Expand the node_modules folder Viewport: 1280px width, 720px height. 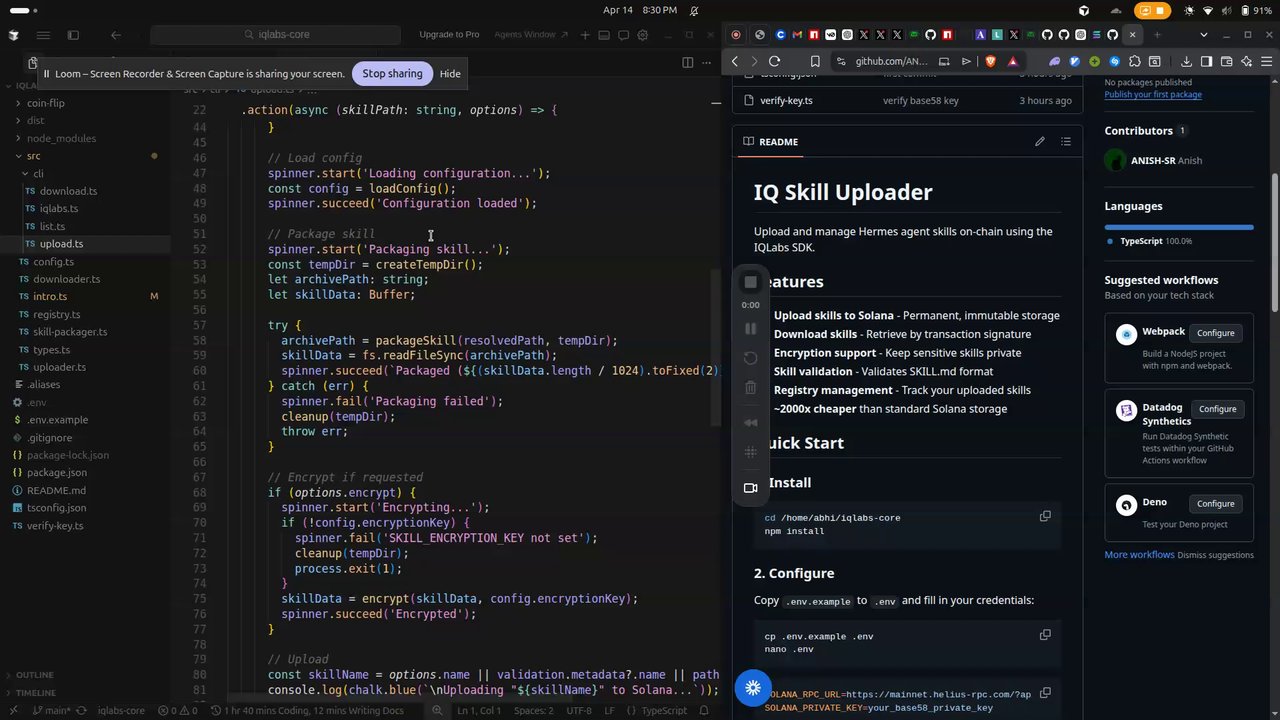click(61, 139)
